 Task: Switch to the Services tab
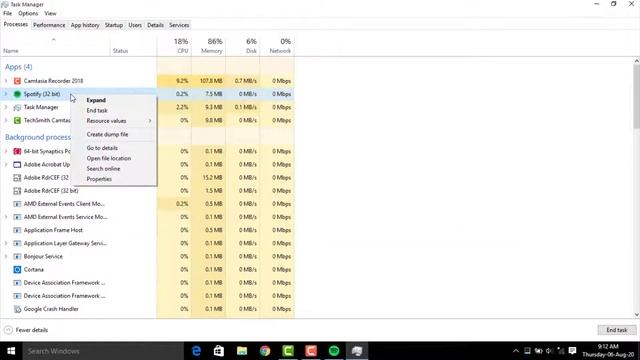point(179,25)
